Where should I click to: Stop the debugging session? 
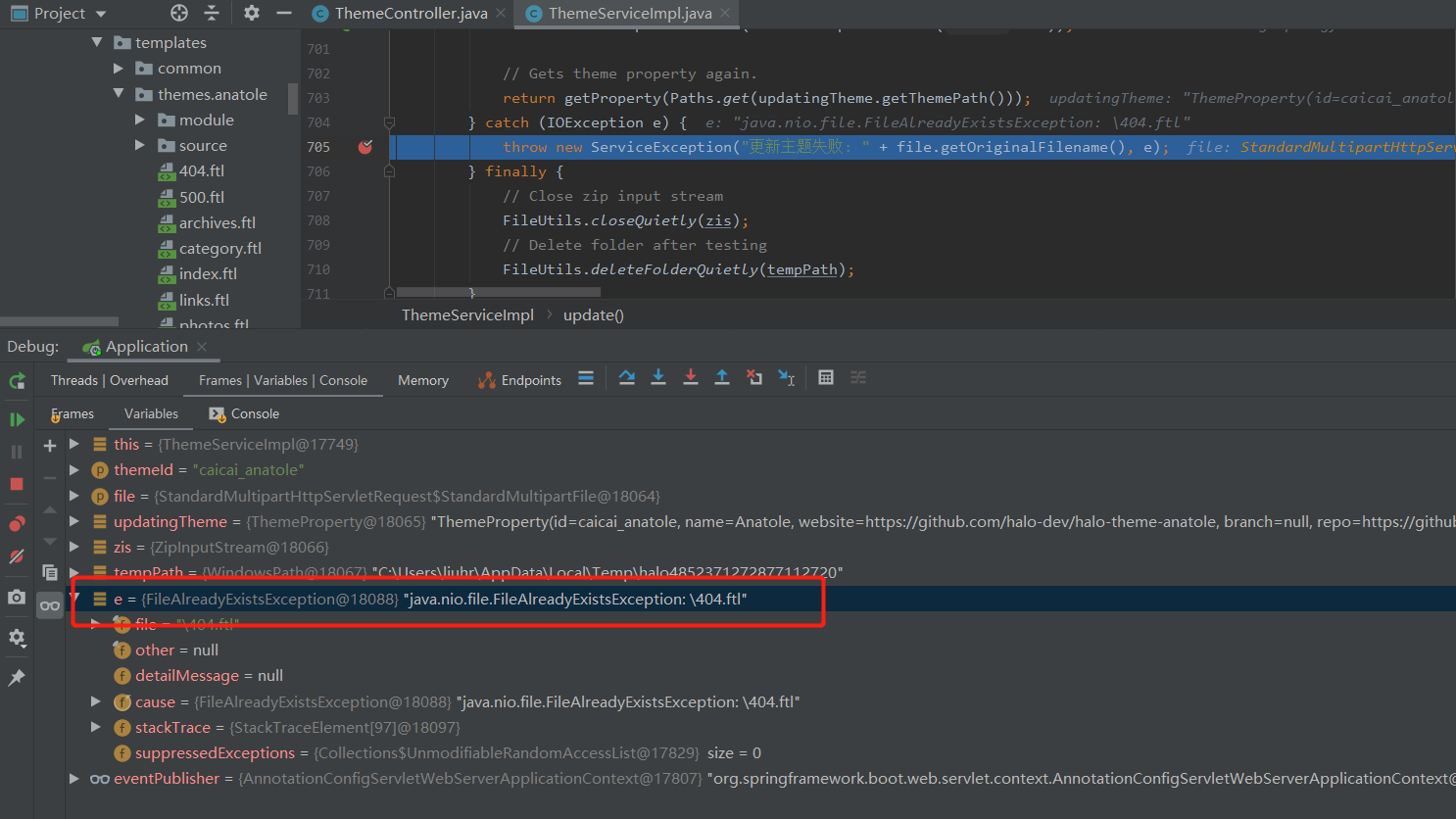point(17,484)
